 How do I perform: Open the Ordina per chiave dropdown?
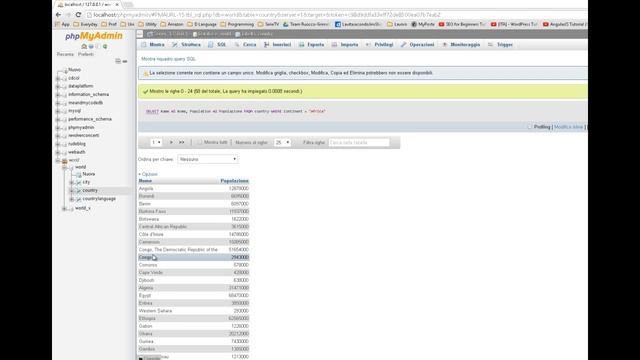(207, 159)
